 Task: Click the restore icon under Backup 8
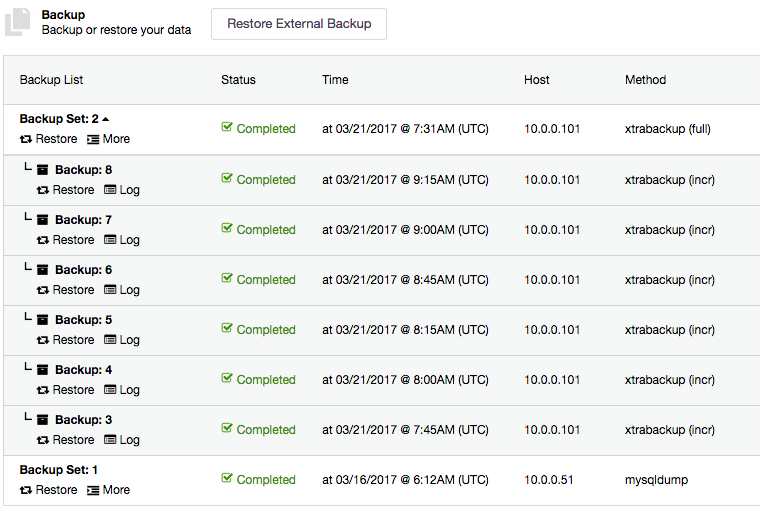43,190
